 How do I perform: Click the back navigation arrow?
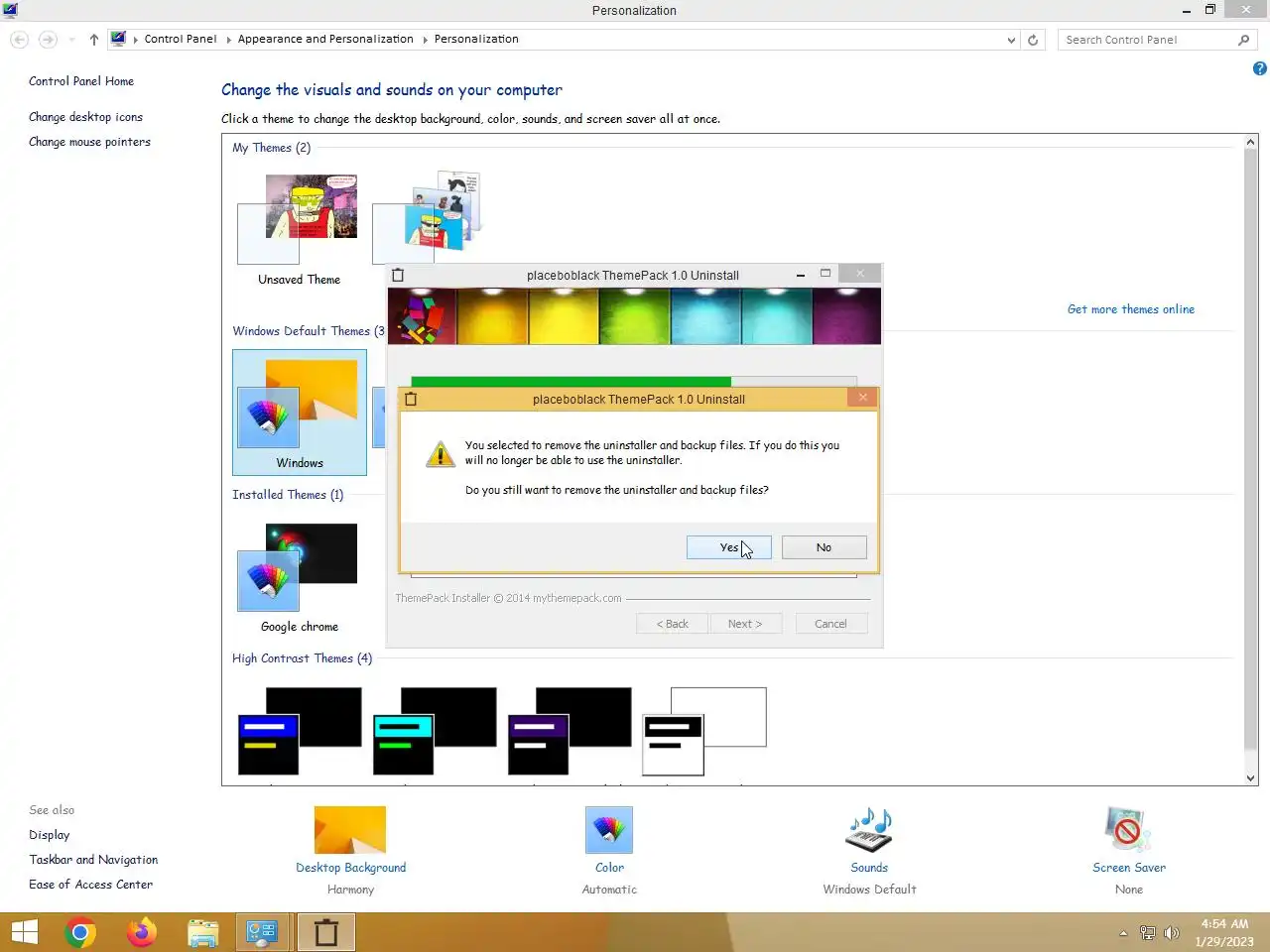[x=19, y=40]
